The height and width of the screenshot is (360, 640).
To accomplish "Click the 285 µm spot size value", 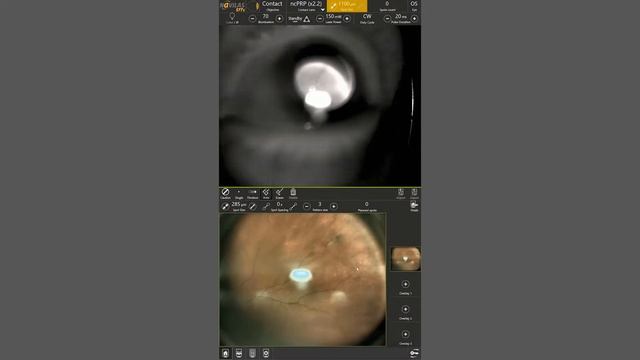I will point(239,204).
